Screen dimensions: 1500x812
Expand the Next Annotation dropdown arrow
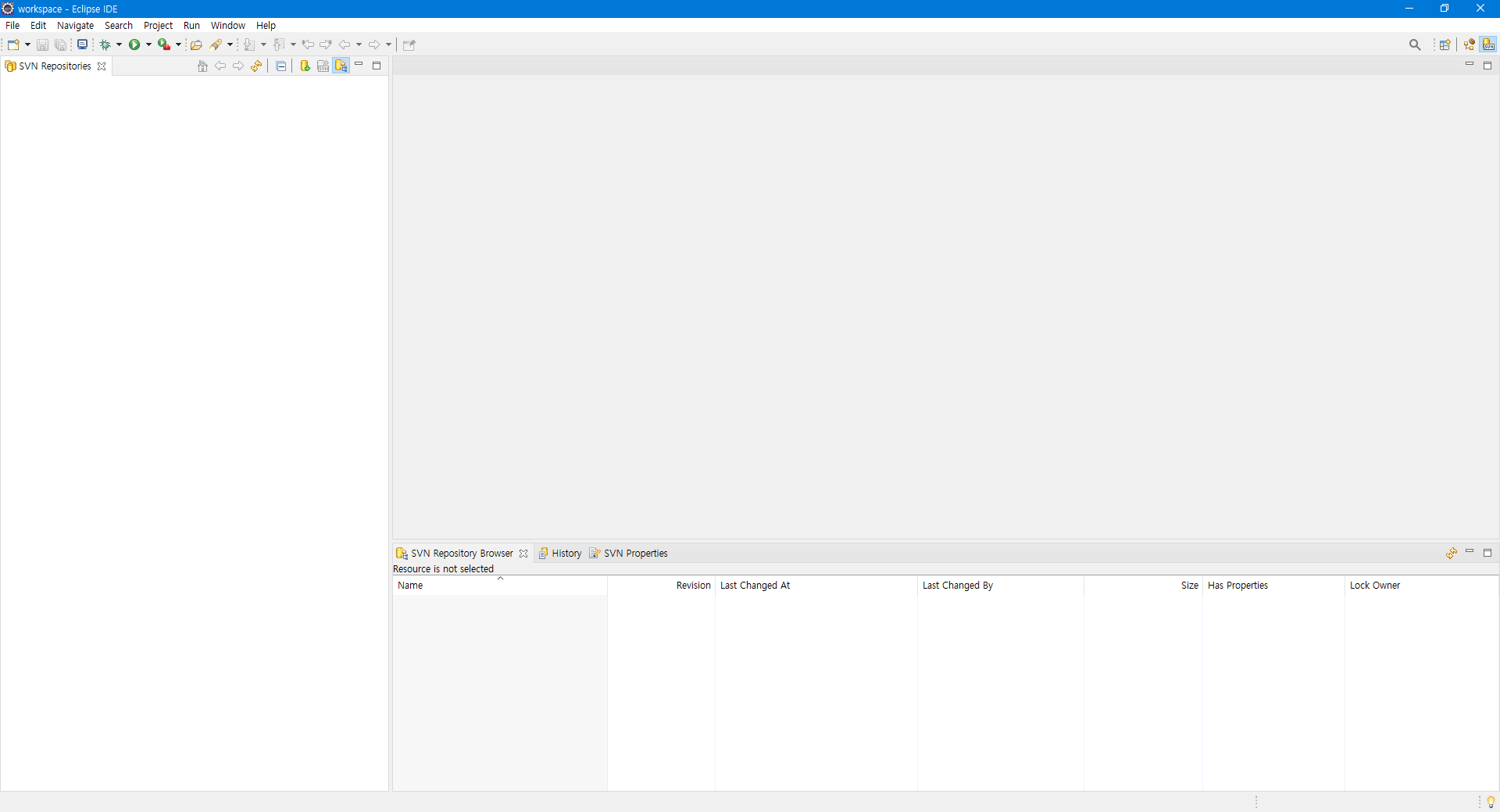click(x=263, y=45)
